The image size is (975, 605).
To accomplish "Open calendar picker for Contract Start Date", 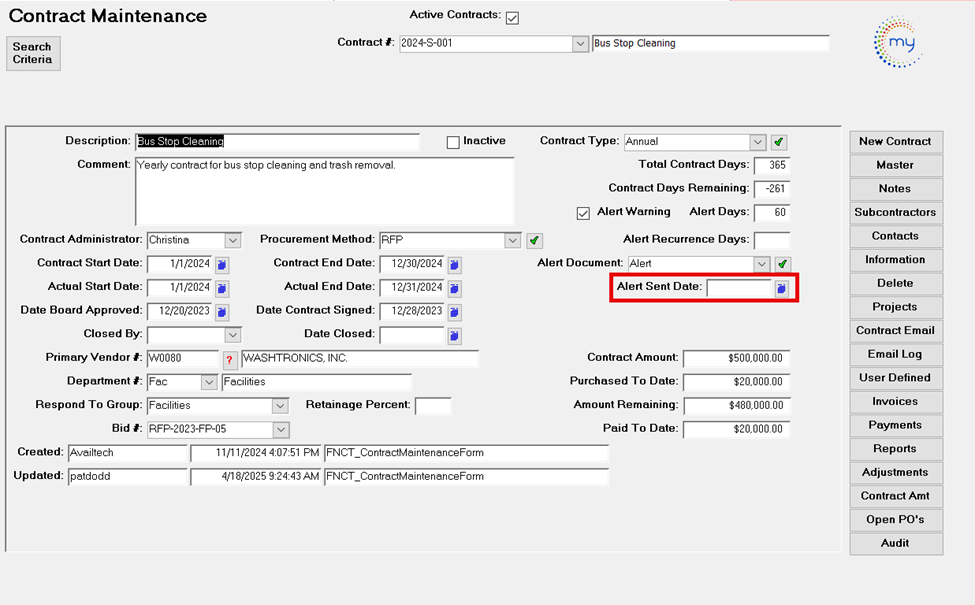I will pyautogui.click(x=222, y=264).
